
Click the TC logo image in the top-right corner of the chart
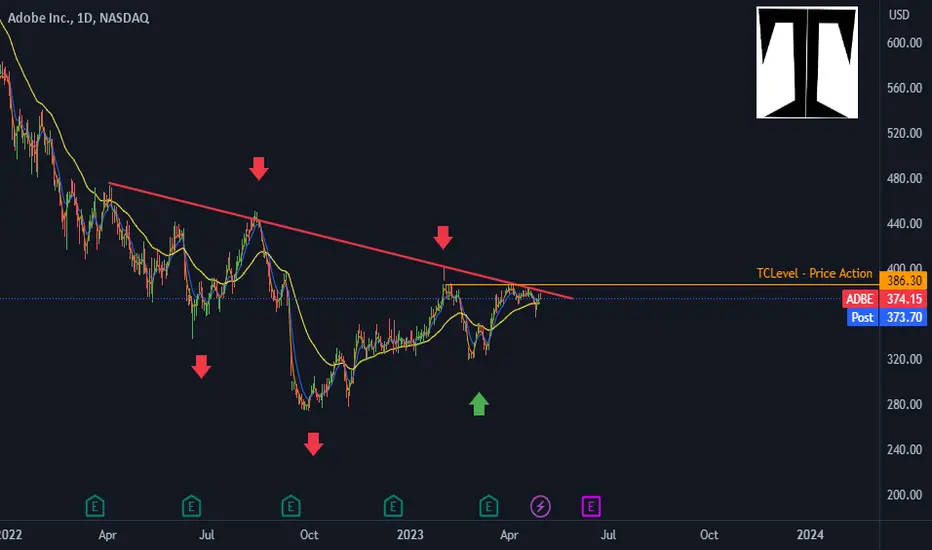[x=807, y=62]
